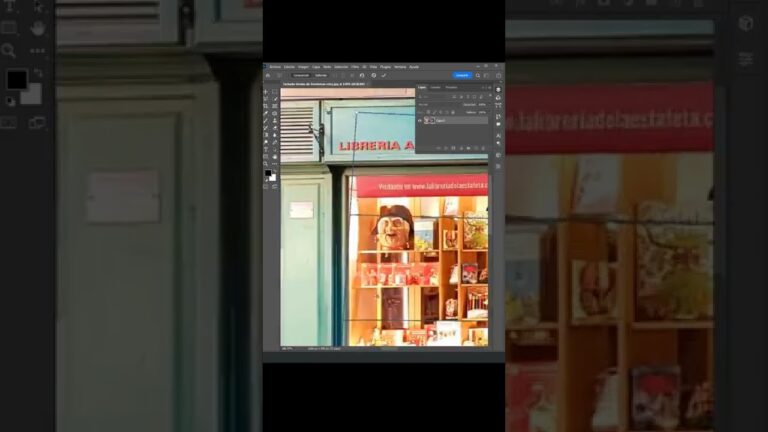Toggle Quick Mask mode below color swatches
Screen dimensions: 768x432
point(265,187)
